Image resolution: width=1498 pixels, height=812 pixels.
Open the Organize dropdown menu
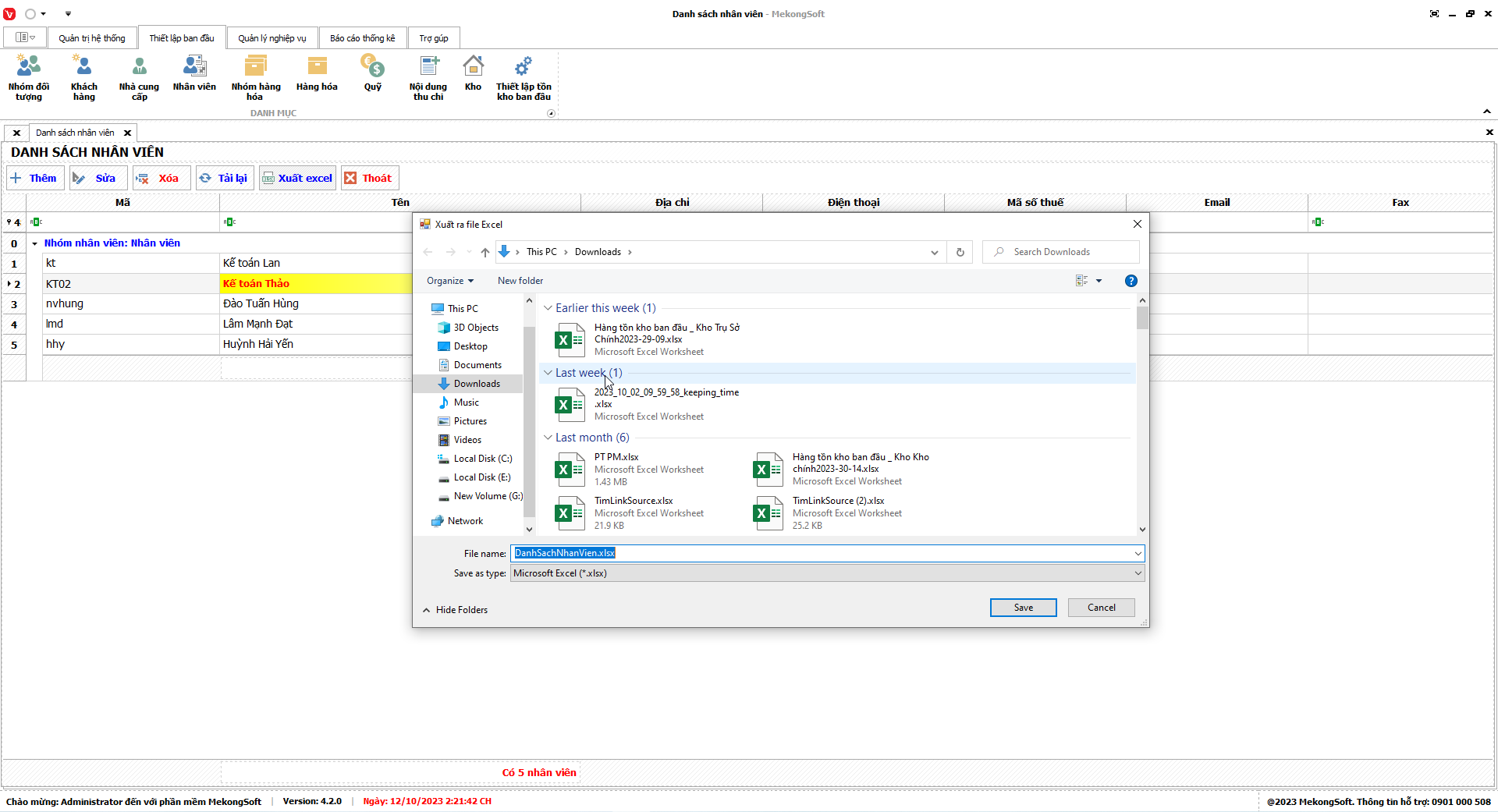tap(449, 281)
